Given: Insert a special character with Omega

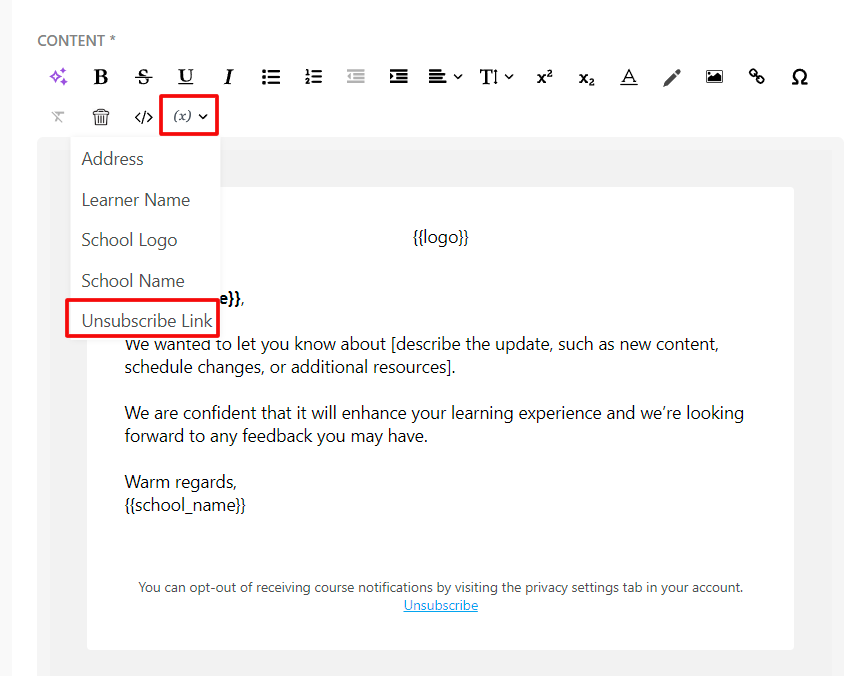Looking at the screenshot, I should (799, 76).
